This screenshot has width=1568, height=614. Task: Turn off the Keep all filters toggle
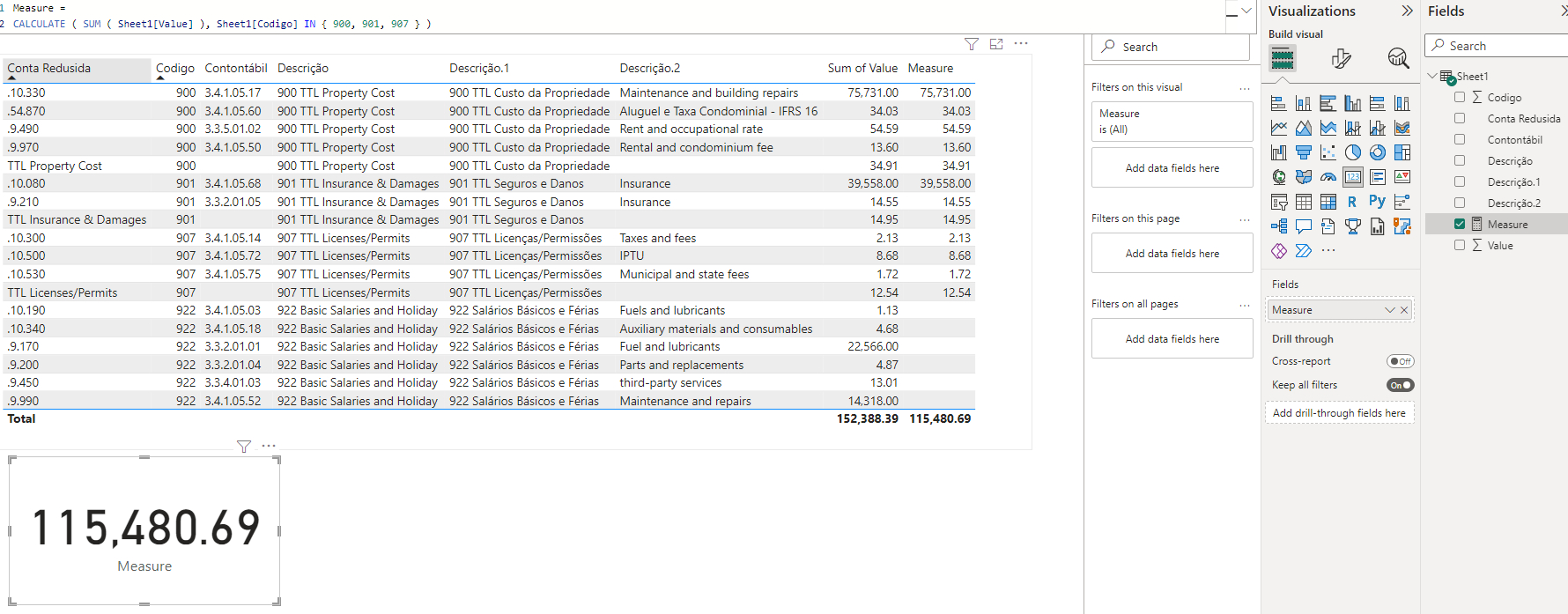pyautogui.click(x=1400, y=385)
